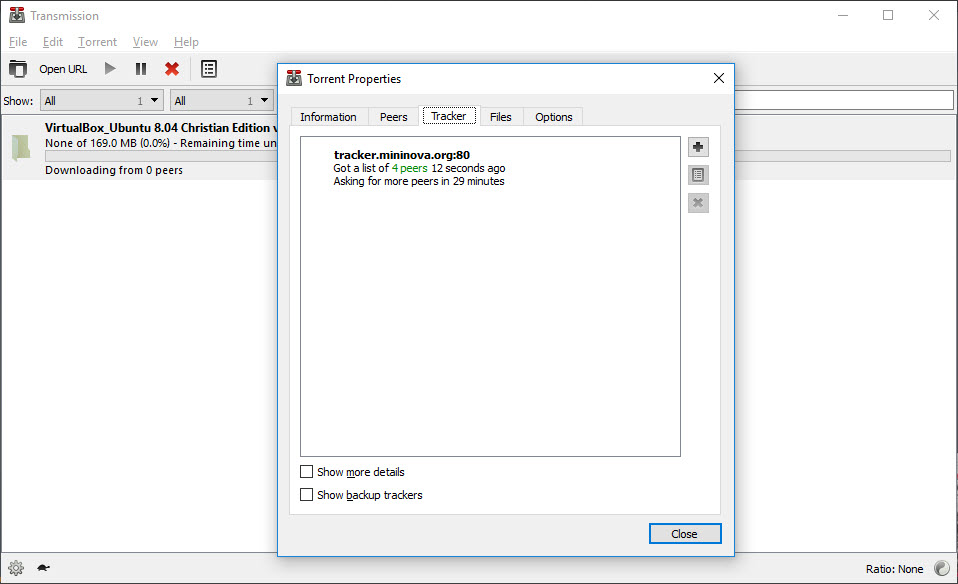The height and width of the screenshot is (584, 958).
Task: Open the Edit menu
Action: 53,42
